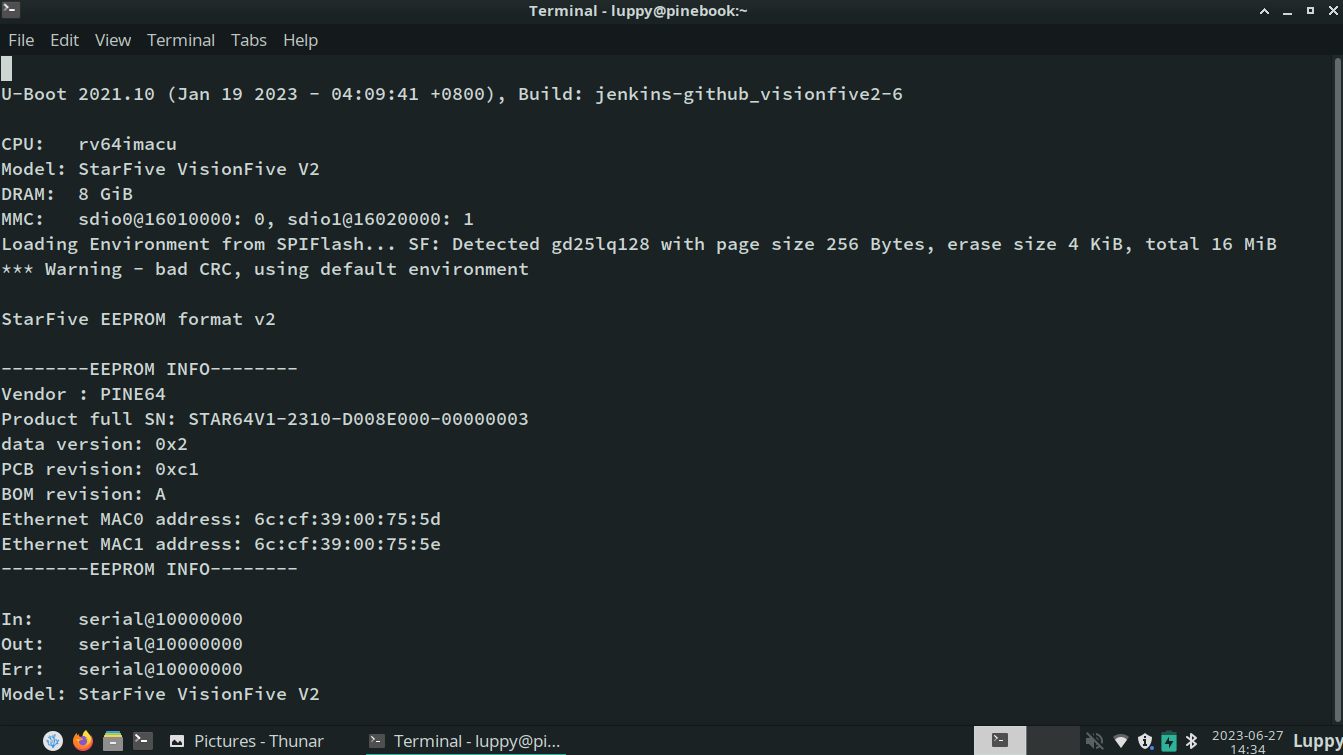This screenshot has height=755, width=1343.
Task: Click 'Vendor : PINE64' line
Action: click(x=83, y=394)
